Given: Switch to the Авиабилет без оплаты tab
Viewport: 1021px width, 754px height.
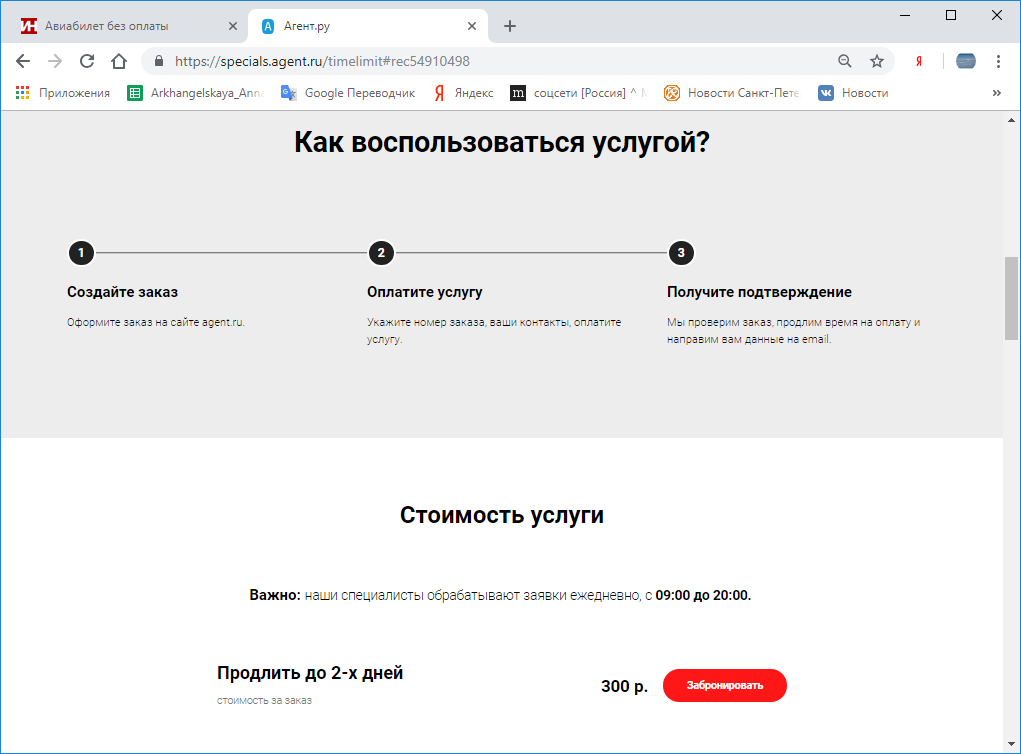Looking at the screenshot, I should click(x=120, y=26).
